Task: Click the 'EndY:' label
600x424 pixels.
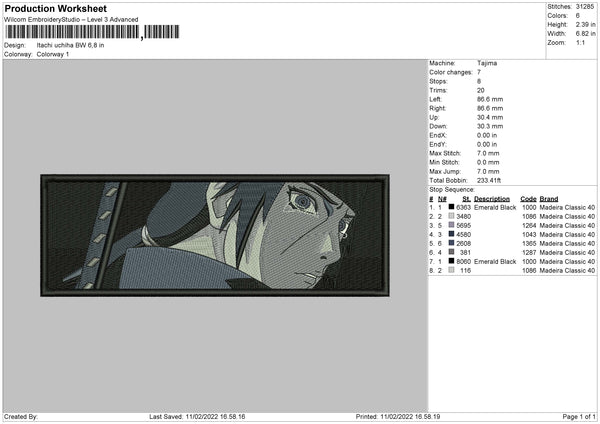Action: pyautogui.click(x=438, y=144)
